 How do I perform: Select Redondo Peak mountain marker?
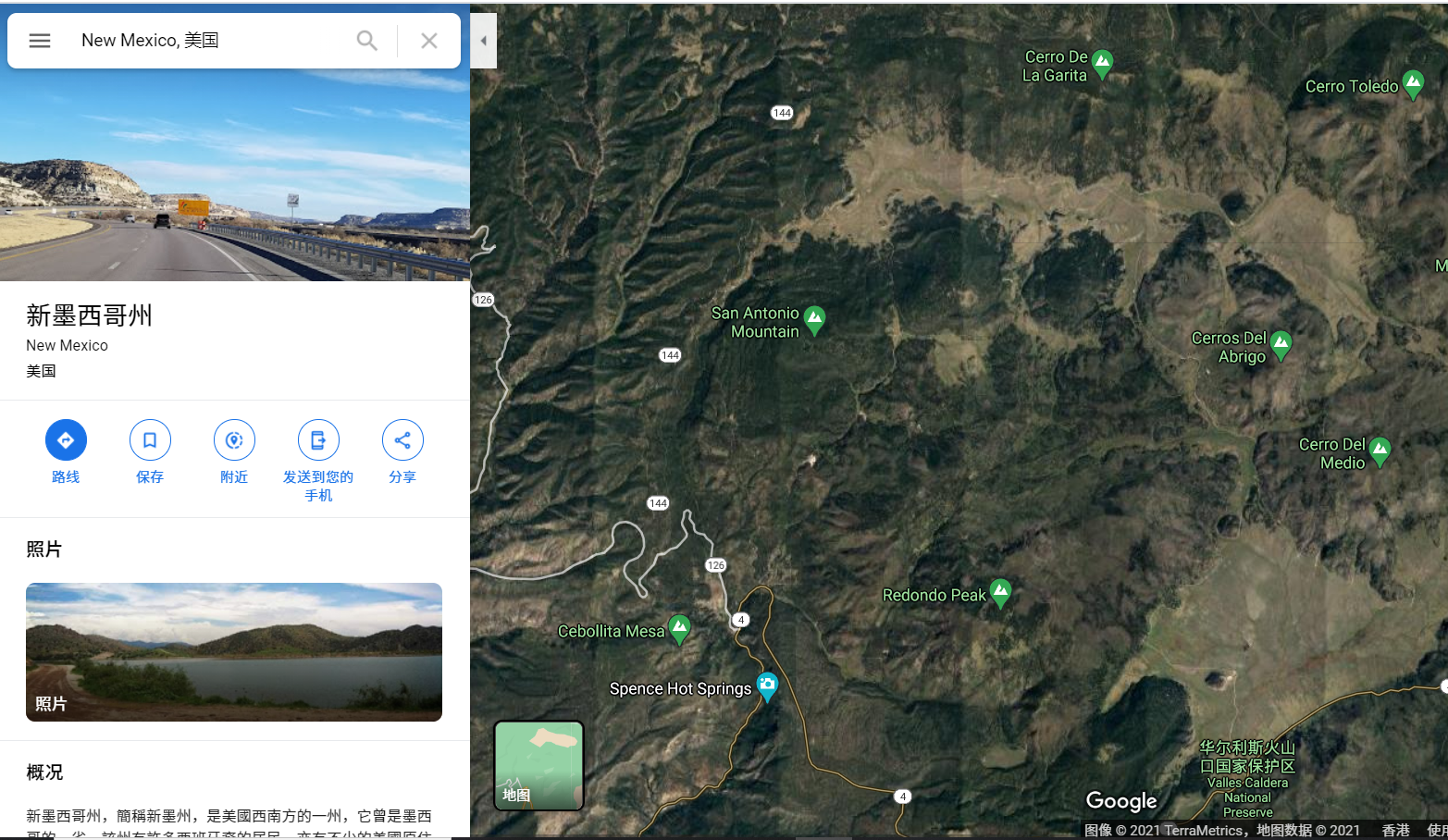pyautogui.click(x=1000, y=592)
